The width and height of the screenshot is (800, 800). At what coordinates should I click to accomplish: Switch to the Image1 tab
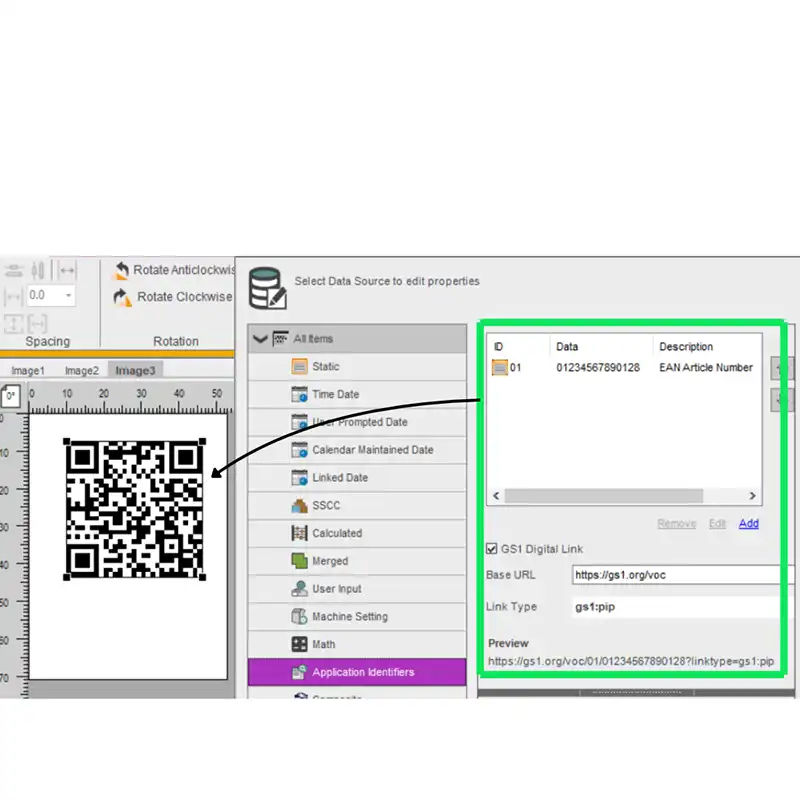click(x=28, y=371)
